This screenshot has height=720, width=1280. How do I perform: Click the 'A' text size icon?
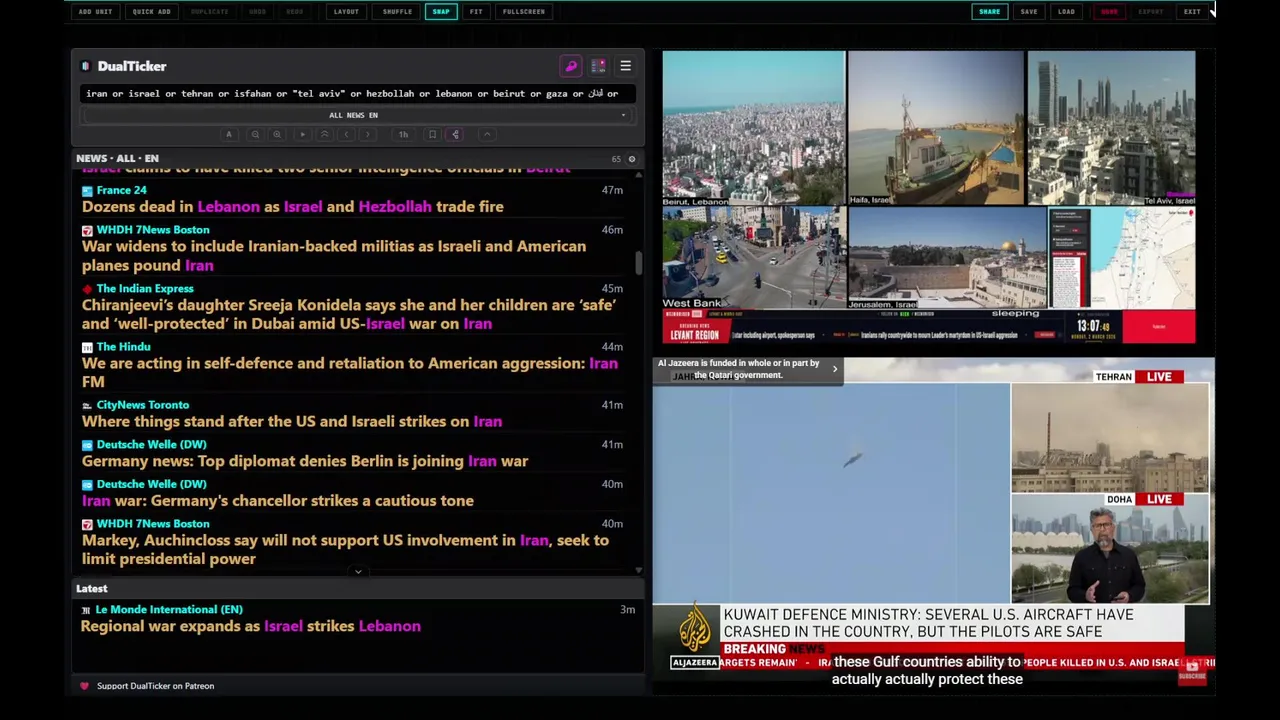tap(229, 134)
